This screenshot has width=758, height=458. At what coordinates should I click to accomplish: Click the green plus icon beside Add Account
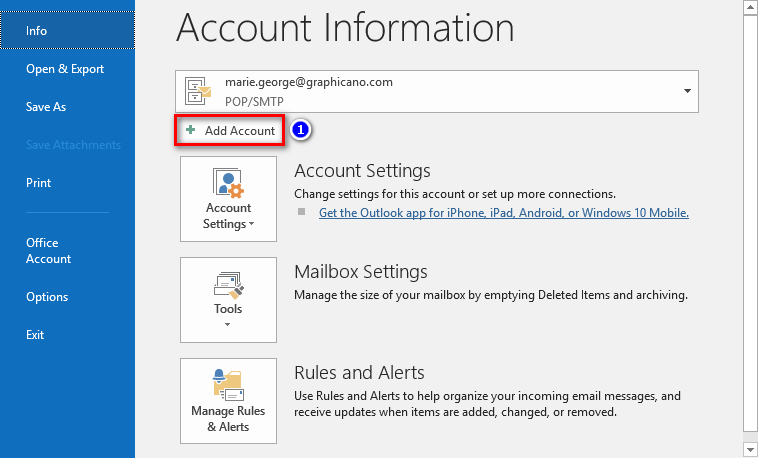pos(190,130)
